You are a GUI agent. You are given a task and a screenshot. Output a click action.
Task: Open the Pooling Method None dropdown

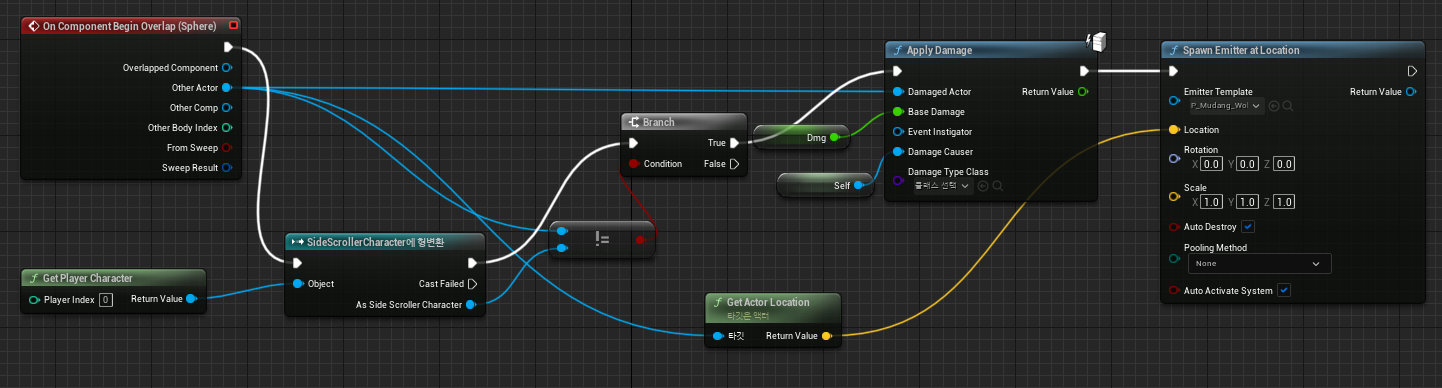click(1259, 264)
